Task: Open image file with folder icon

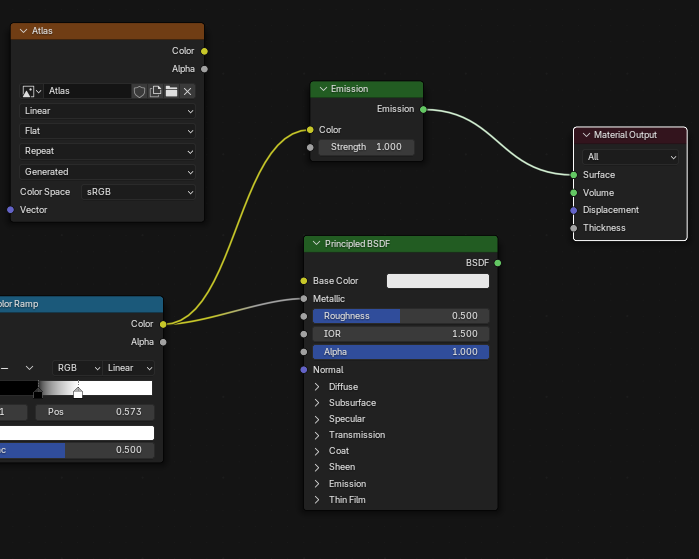Action: (171, 91)
